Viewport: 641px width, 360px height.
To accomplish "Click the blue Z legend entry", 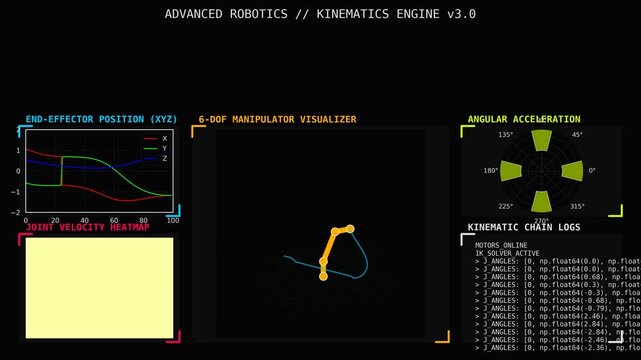I will 155,158.
